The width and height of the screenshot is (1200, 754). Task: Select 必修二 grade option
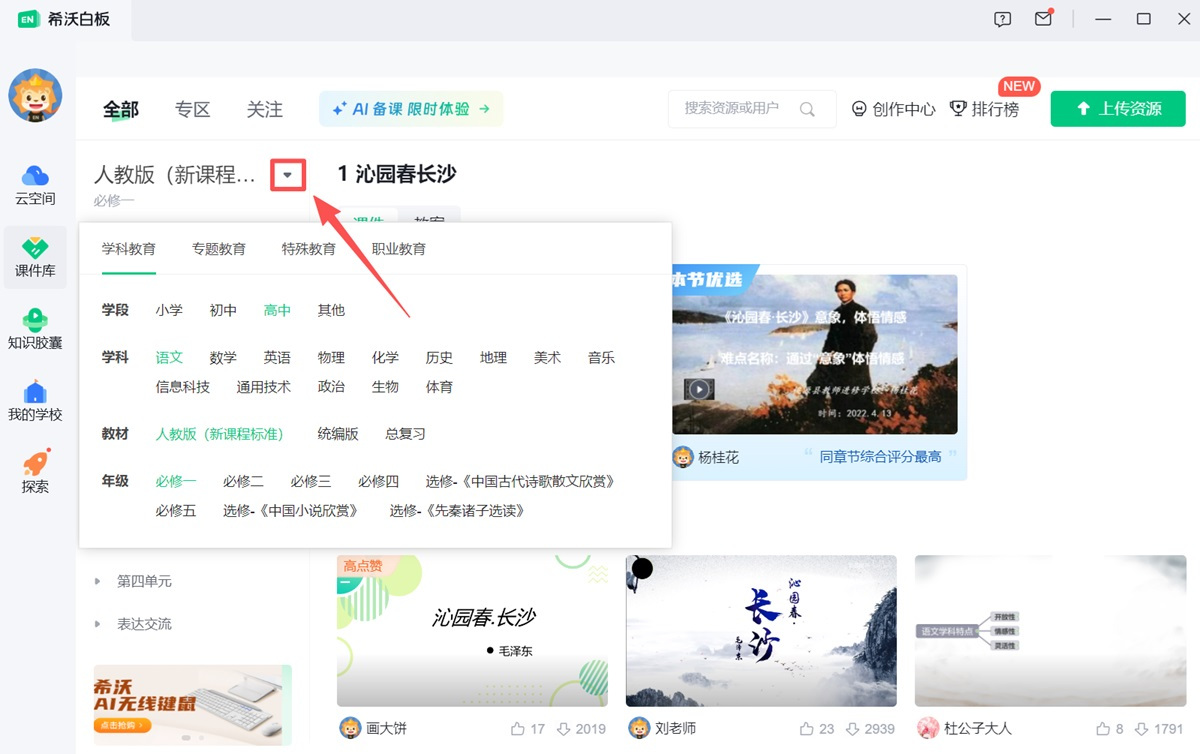(x=243, y=481)
